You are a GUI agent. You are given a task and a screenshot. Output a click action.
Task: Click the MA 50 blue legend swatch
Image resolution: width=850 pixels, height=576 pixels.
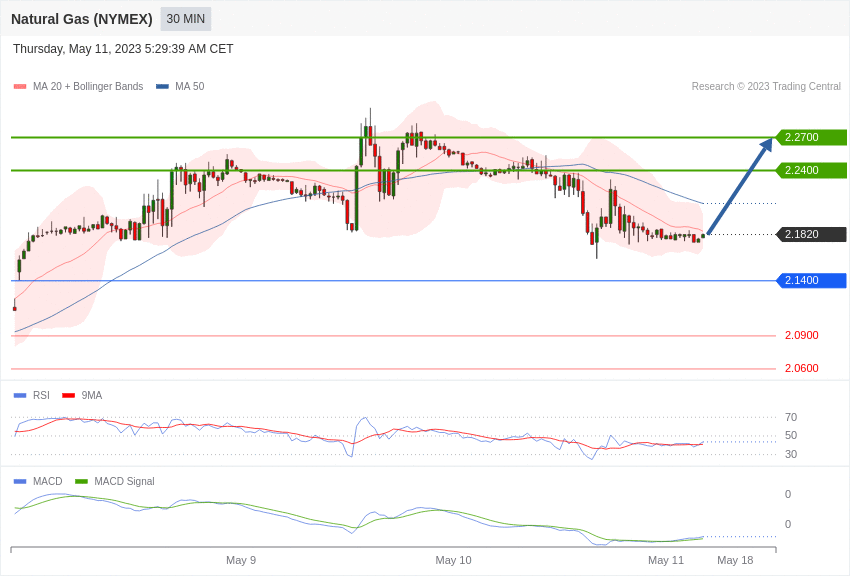(x=162, y=86)
